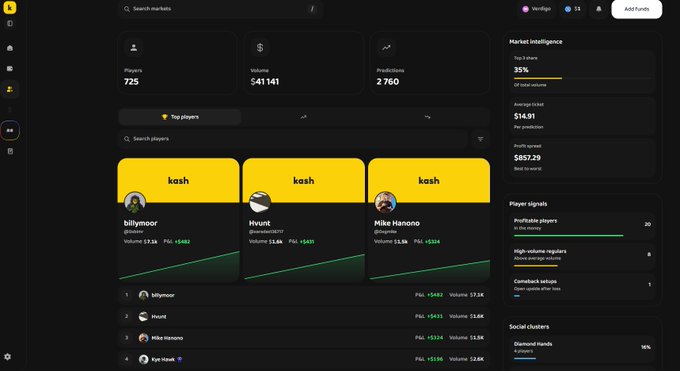
Task: Open player filter options icon
Action: pos(480,139)
